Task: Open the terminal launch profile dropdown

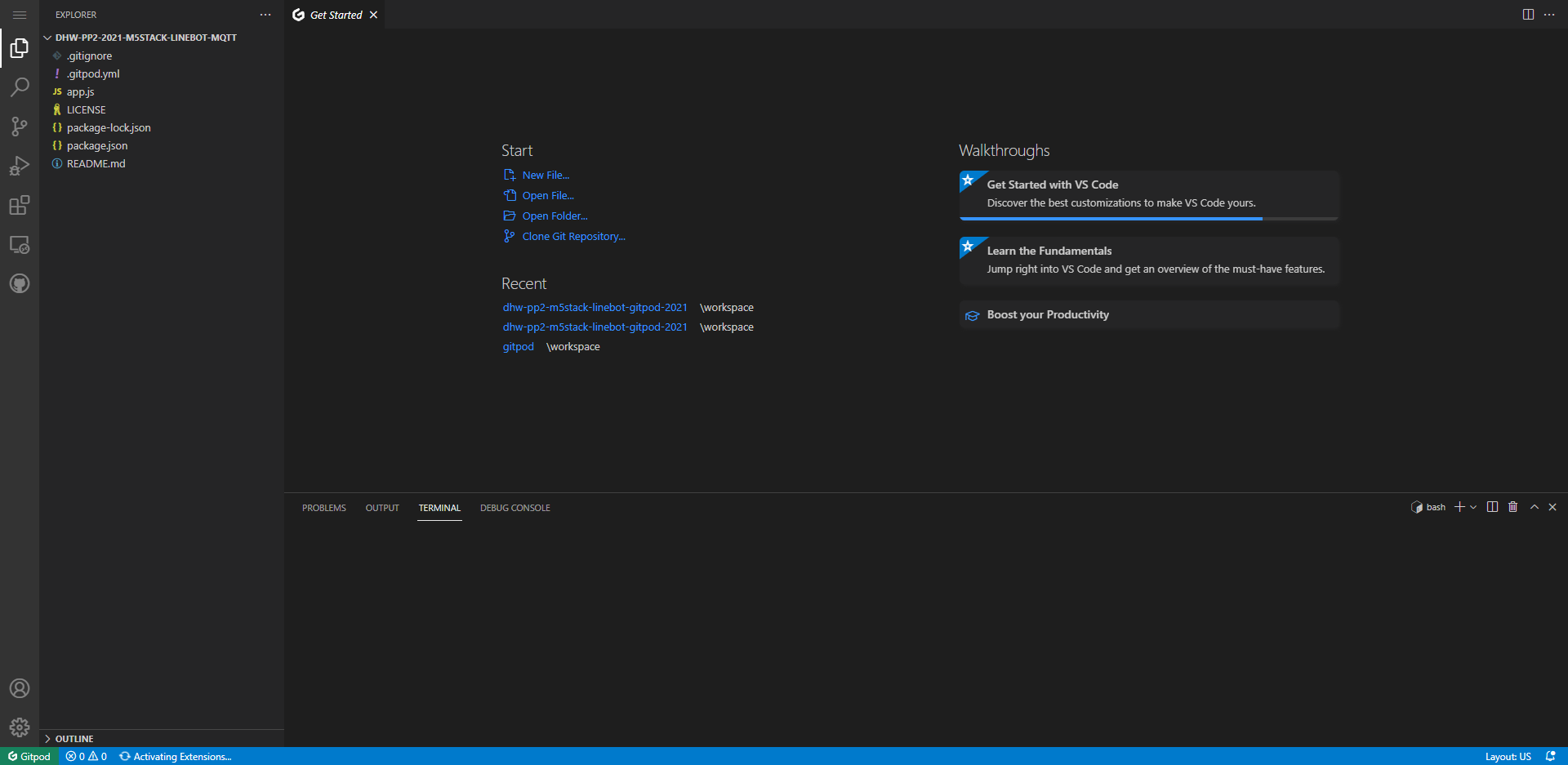Action: 1473,507
